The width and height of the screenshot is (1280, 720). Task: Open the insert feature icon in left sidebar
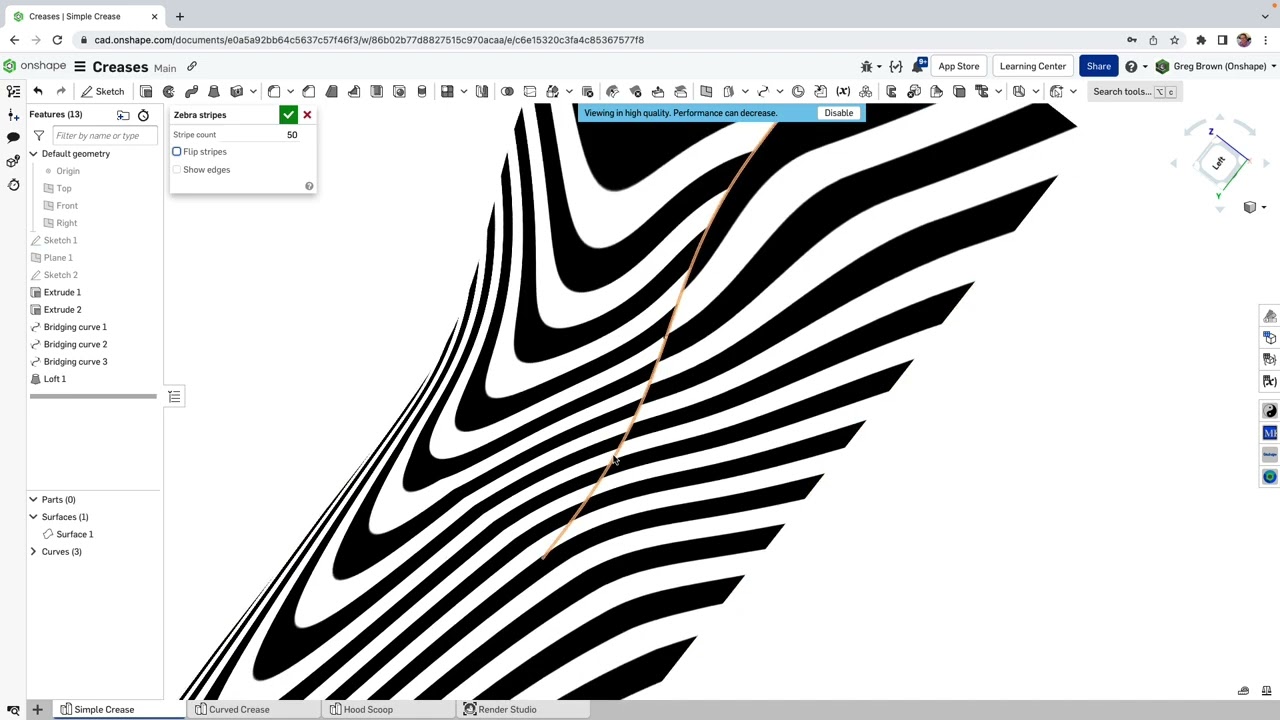point(14,115)
